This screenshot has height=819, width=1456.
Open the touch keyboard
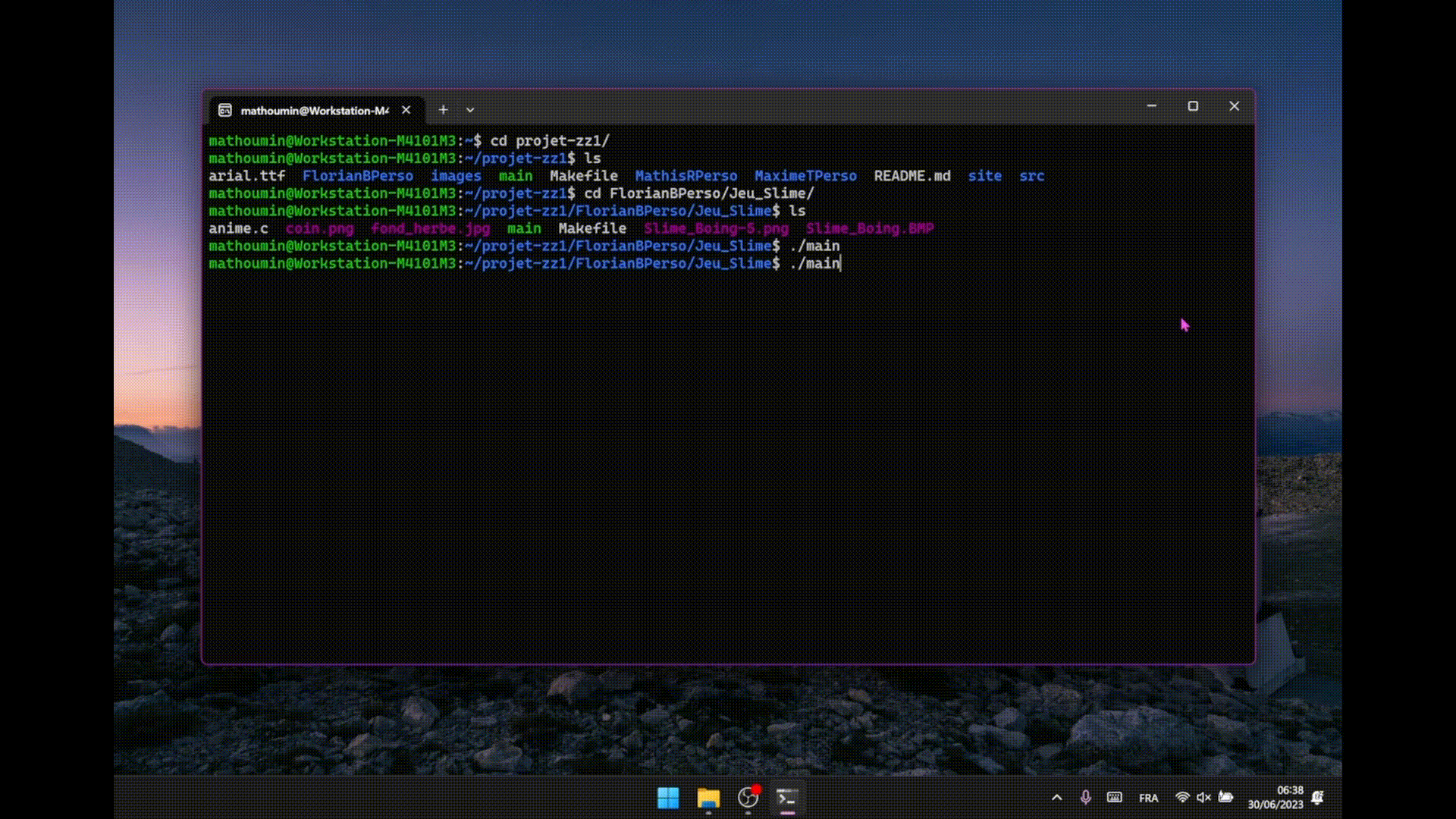tap(1114, 798)
